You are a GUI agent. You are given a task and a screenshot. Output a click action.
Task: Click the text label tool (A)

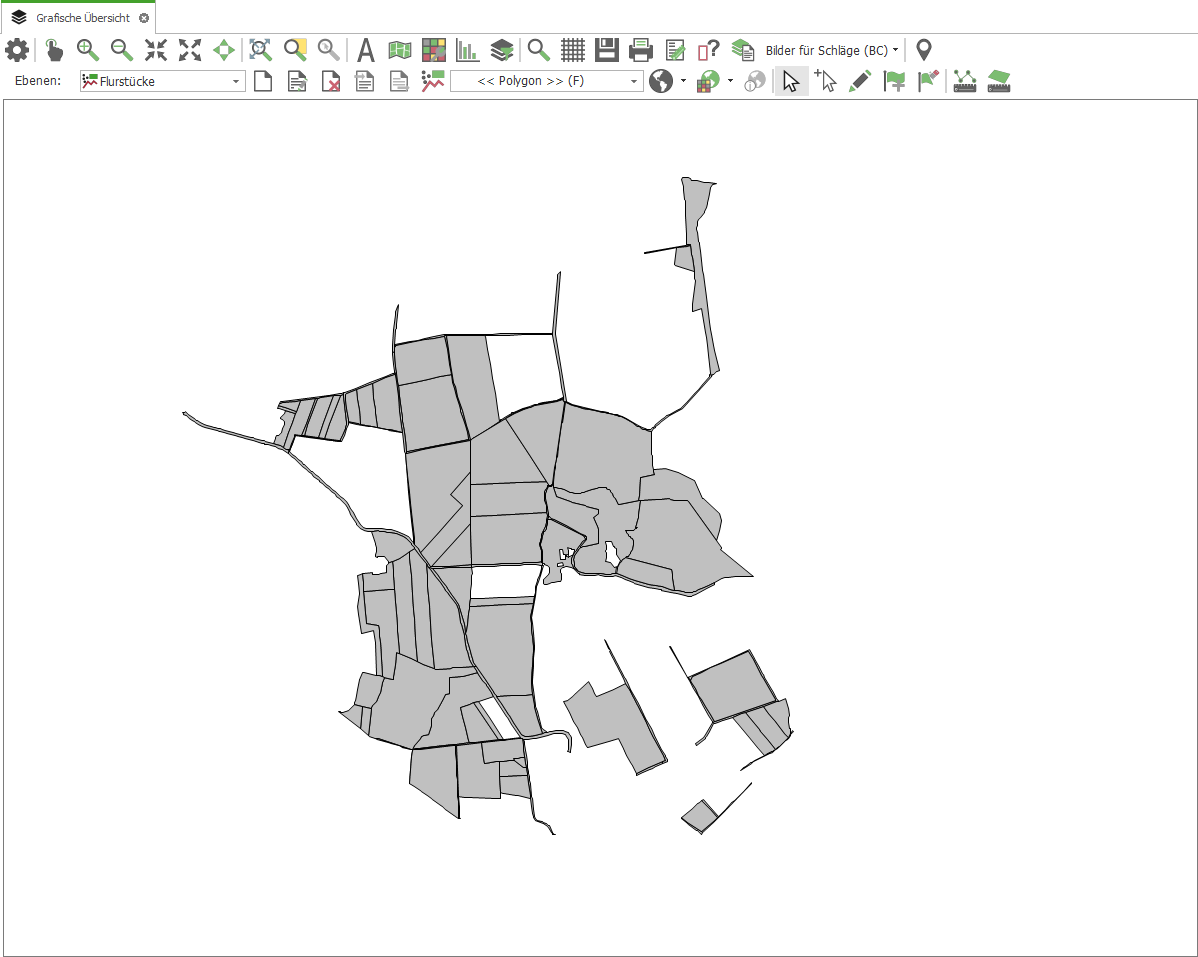(366, 50)
